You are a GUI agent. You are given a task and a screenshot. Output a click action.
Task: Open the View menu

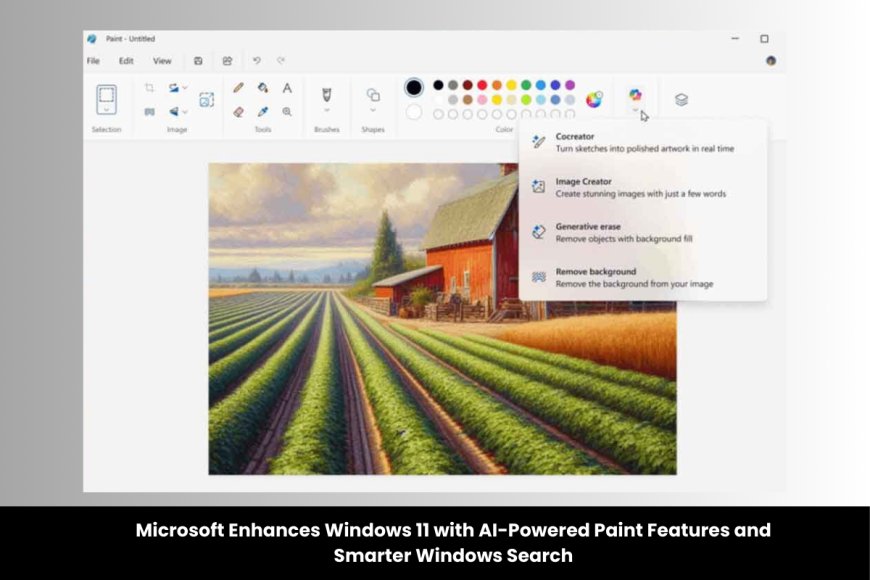[162, 61]
